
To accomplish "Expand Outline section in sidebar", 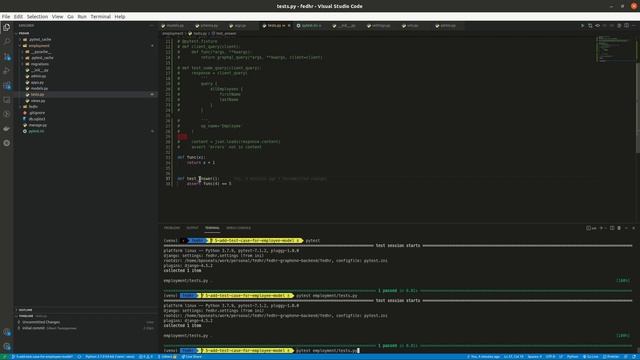I will coord(25,310).
